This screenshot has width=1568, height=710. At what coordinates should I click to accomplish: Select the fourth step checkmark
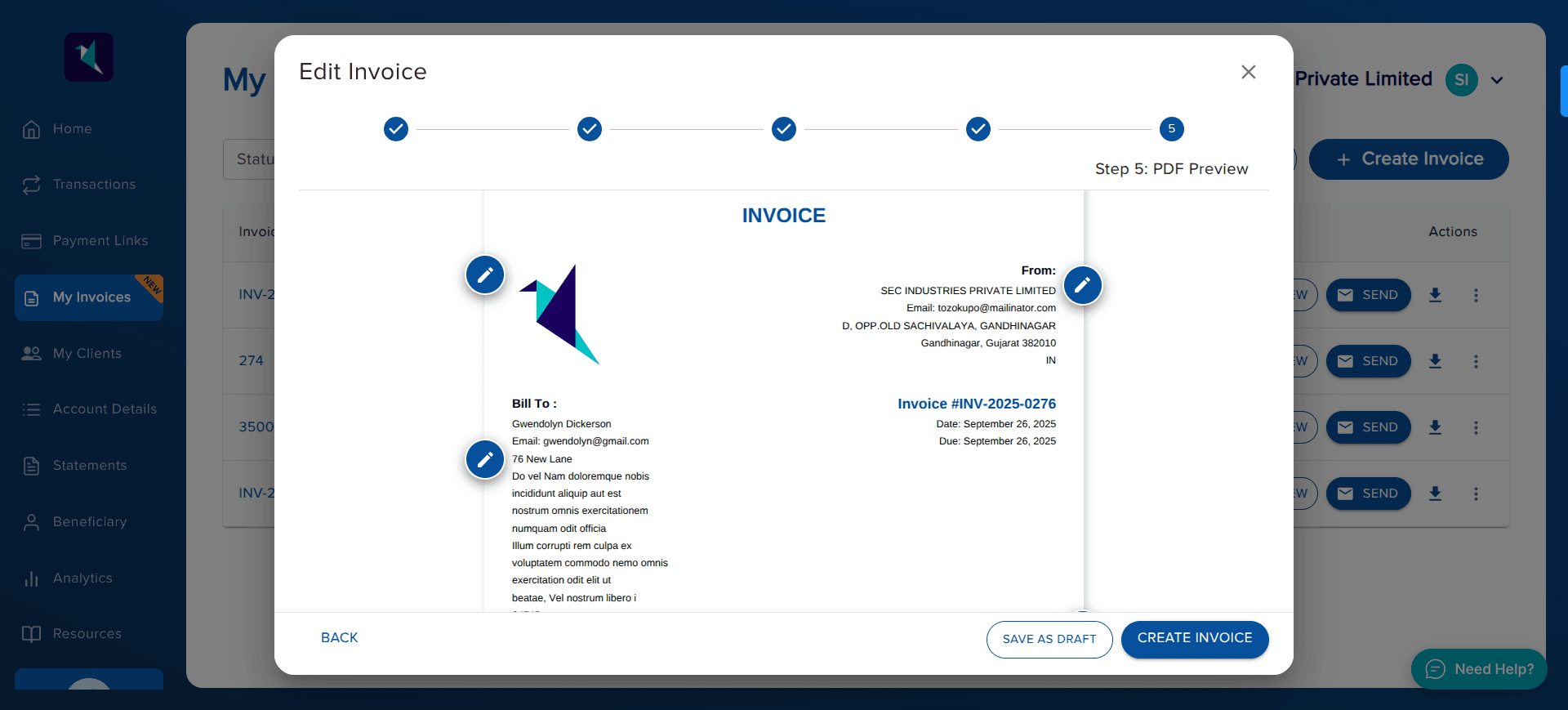coord(978,129)
